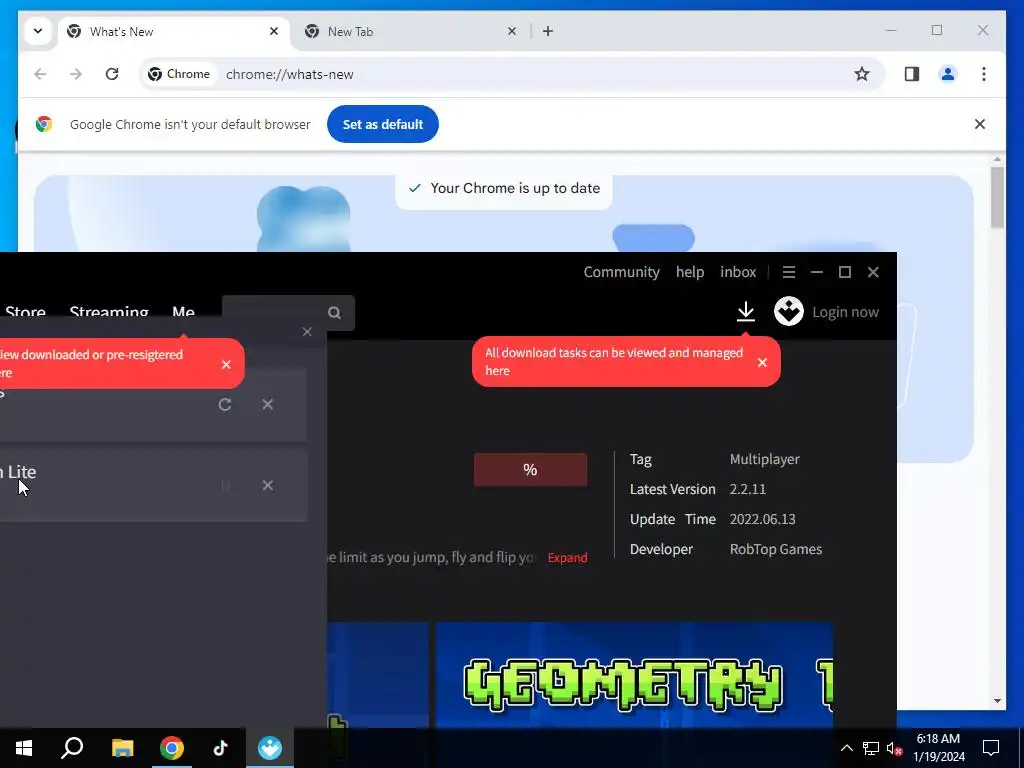This screenshot has width=1024, height=768.
Task: Click the version 2.2.11 value
Action: pyautogui.click(x=748, y=489)
